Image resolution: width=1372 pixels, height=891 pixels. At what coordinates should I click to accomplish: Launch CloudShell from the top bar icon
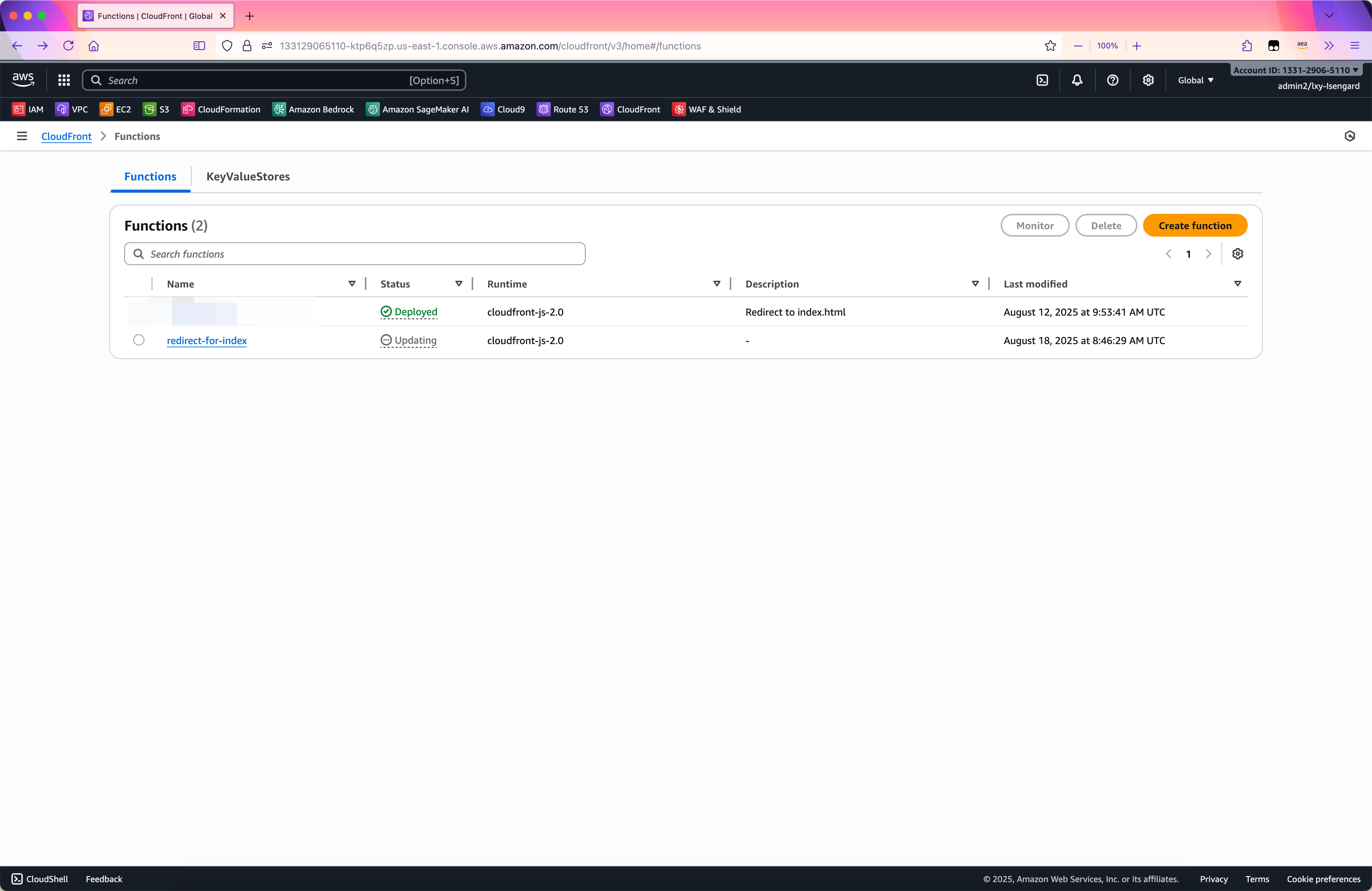(1042, 80)
